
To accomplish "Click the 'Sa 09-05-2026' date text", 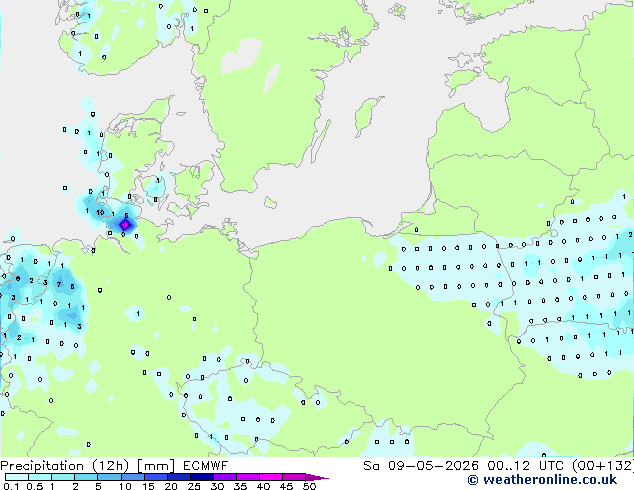I will 421,466.
